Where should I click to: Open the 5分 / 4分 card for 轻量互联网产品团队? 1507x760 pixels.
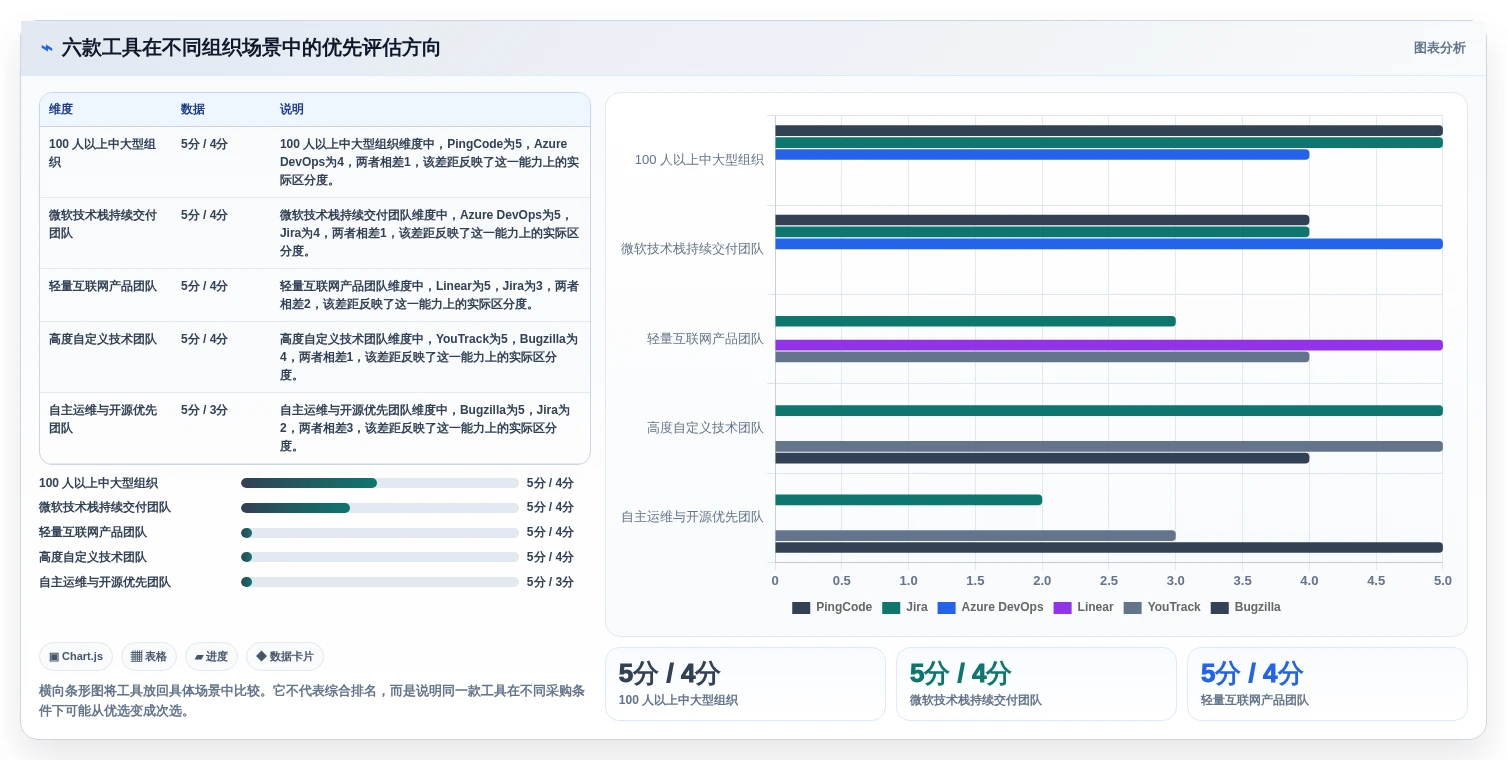[1327, 684]
